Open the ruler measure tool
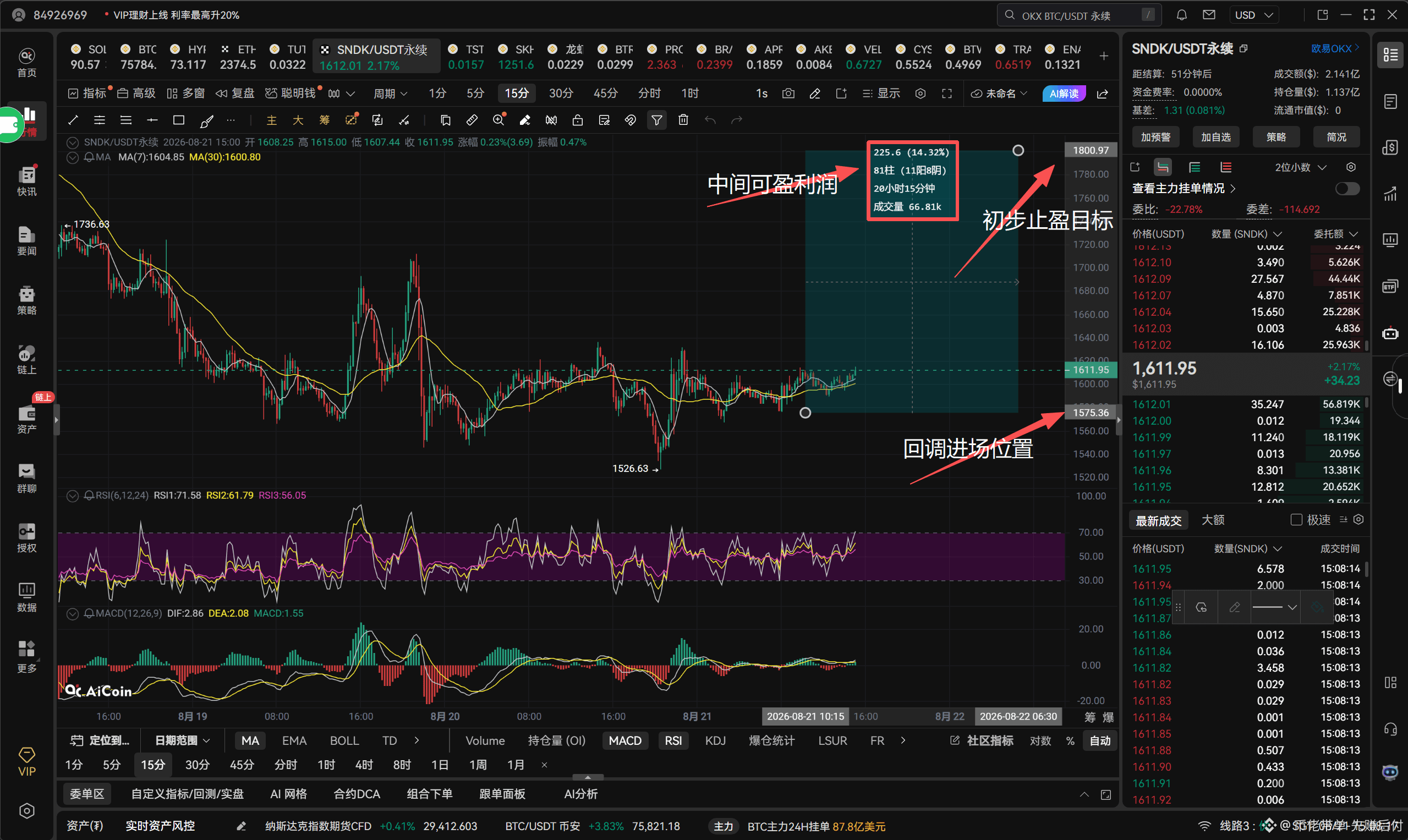1408x840 pixels. point(472,120)
